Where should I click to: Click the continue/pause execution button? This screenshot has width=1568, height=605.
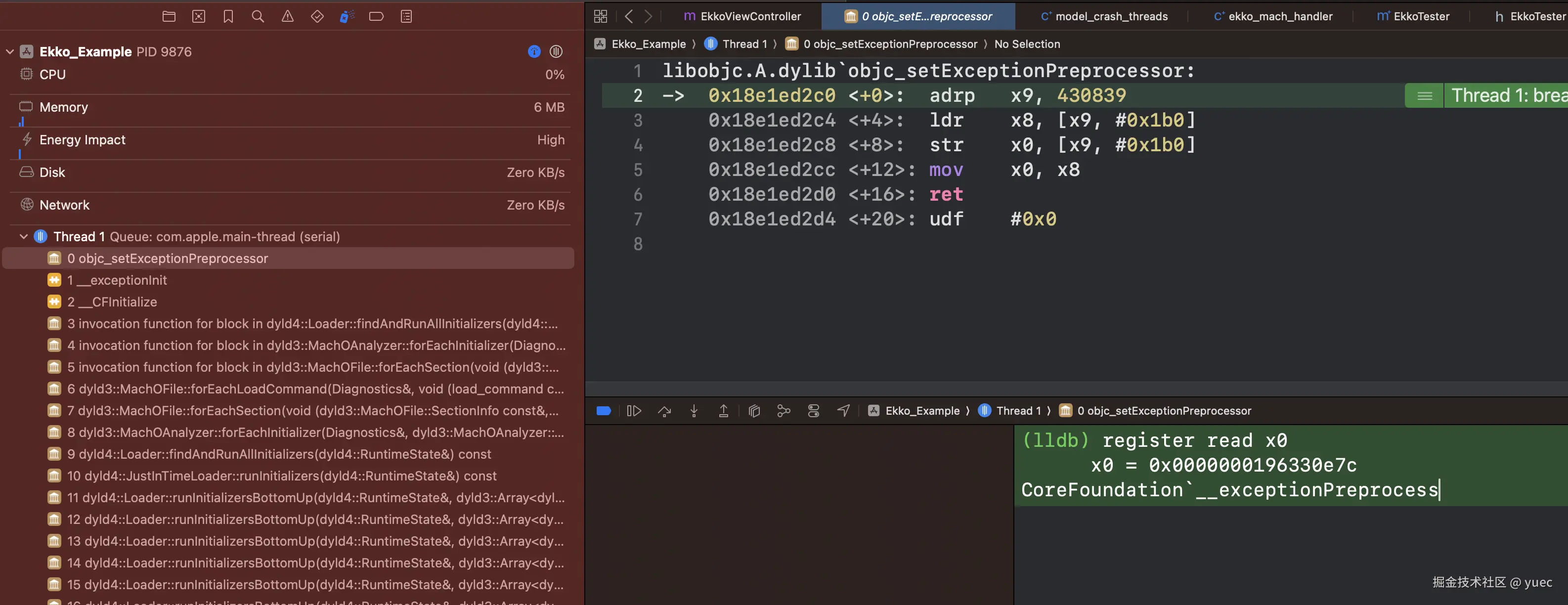click(634, 411)
